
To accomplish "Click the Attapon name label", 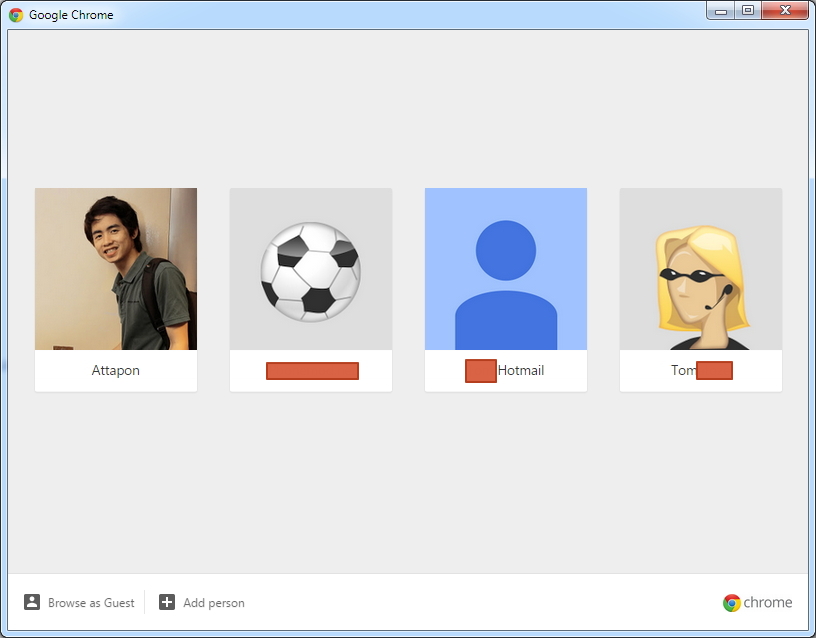I will point(116,371).
